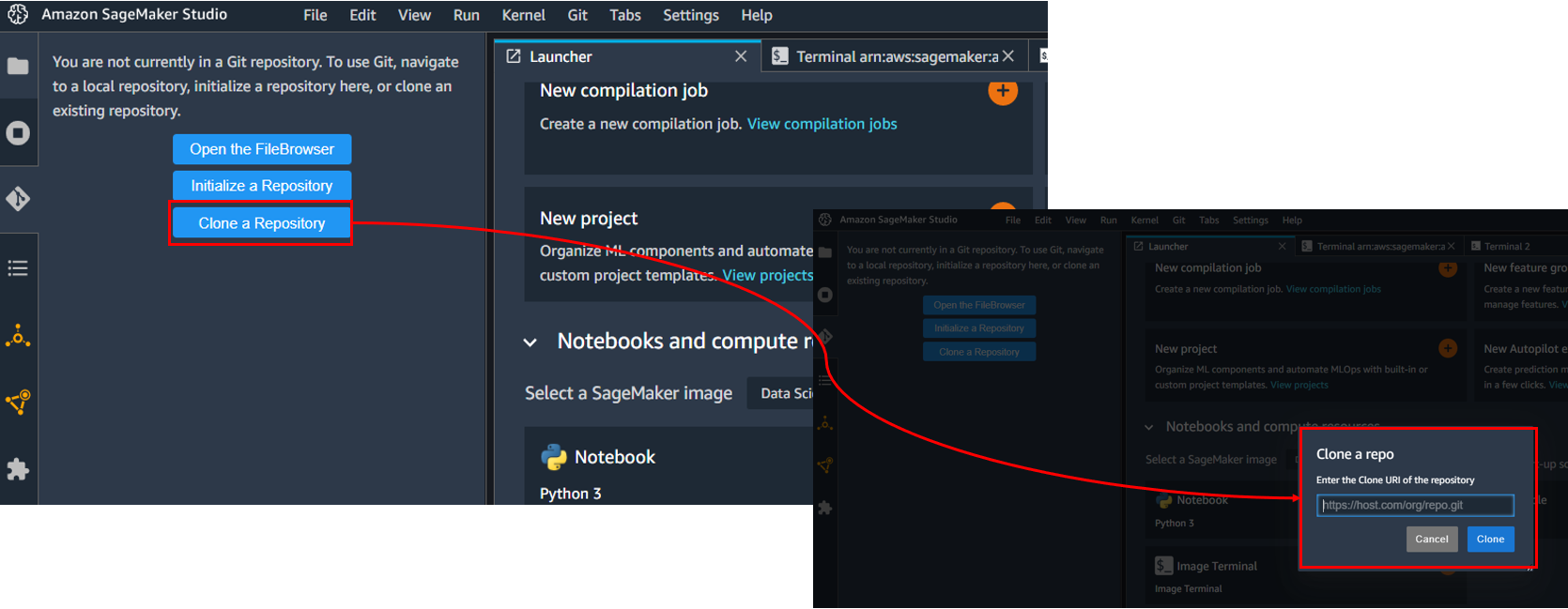Viewport: 1568px width, 609px height.
Task: Click the New Autopilot card heading in the dimmed window
Action: pyautogui.click(x=1526, y=349)
